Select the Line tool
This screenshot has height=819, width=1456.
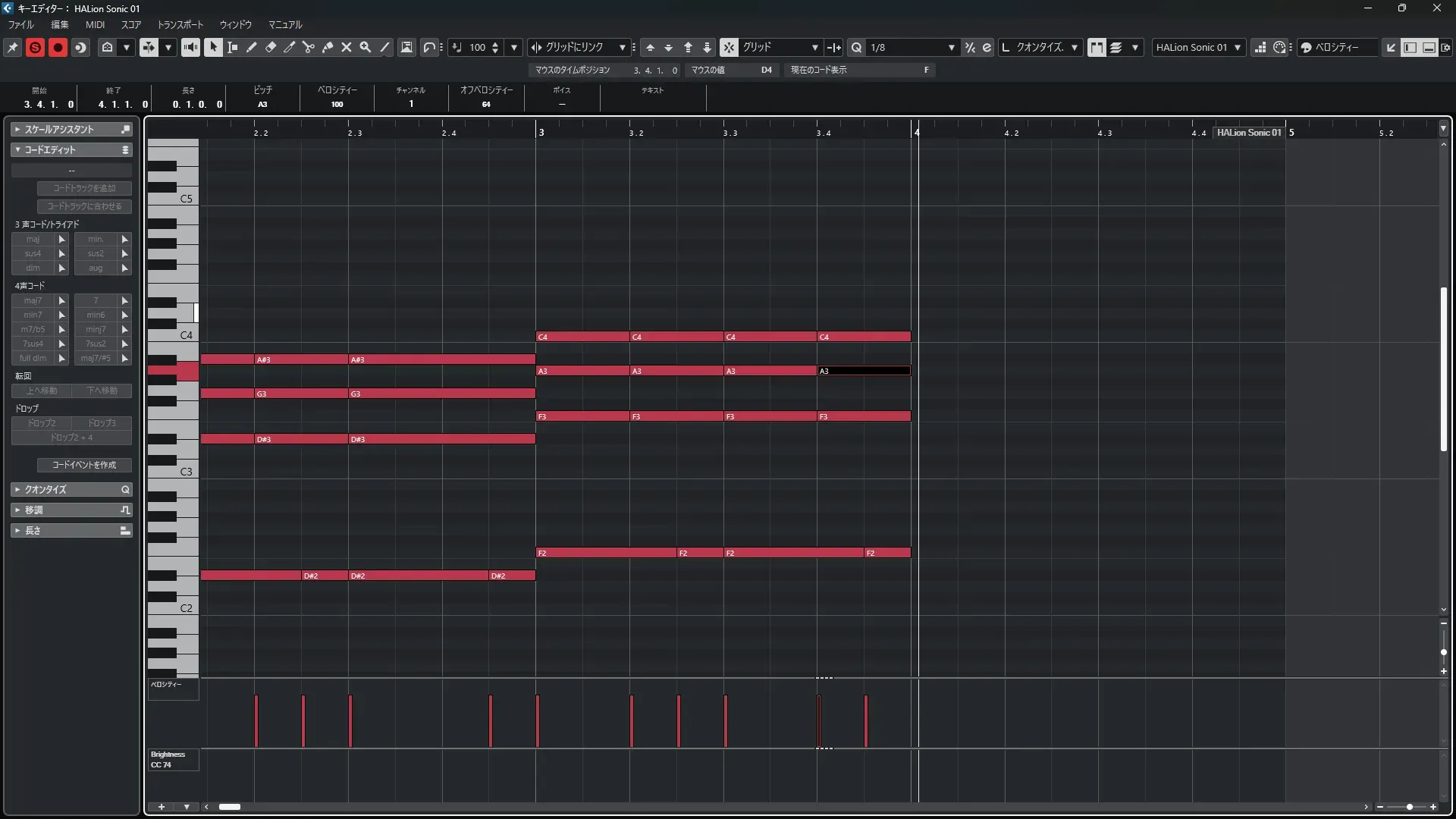click(x=385, y=47)
